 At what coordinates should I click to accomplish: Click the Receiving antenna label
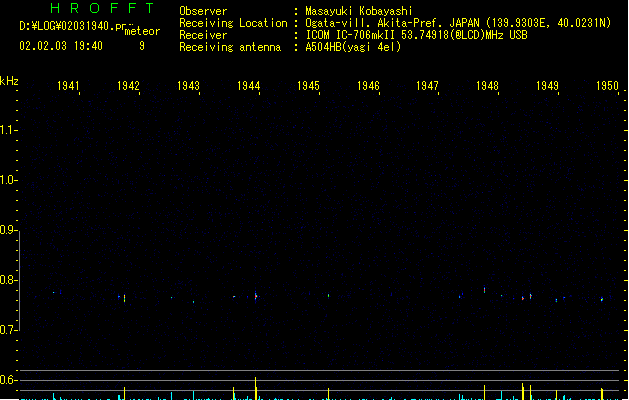pos(230,47)
